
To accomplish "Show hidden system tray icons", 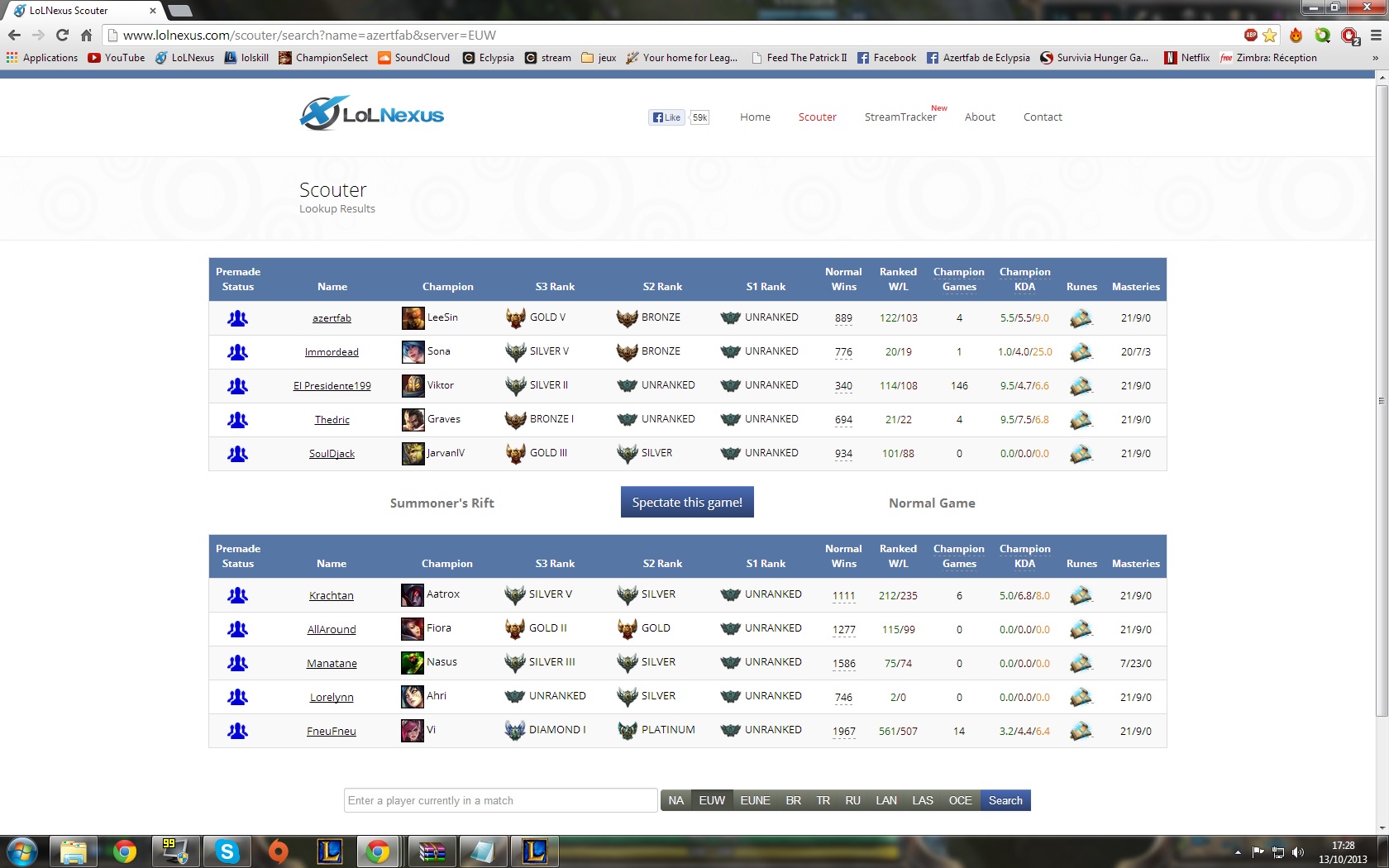I will [x=1238, y=852].
